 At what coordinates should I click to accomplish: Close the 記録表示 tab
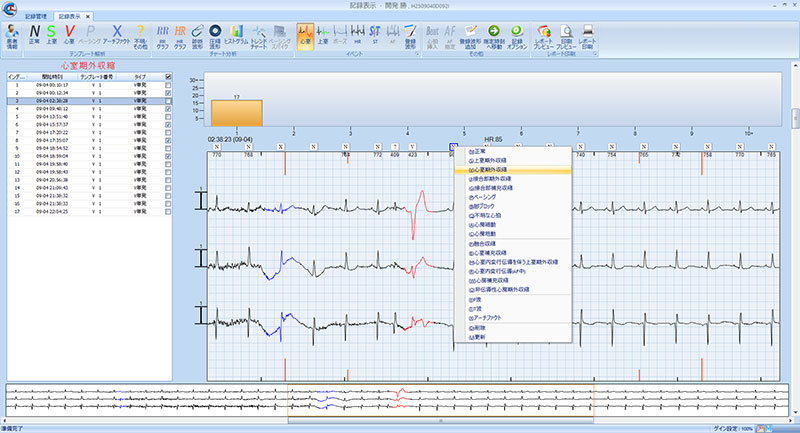pyautogui.click(x=86, y=18)
